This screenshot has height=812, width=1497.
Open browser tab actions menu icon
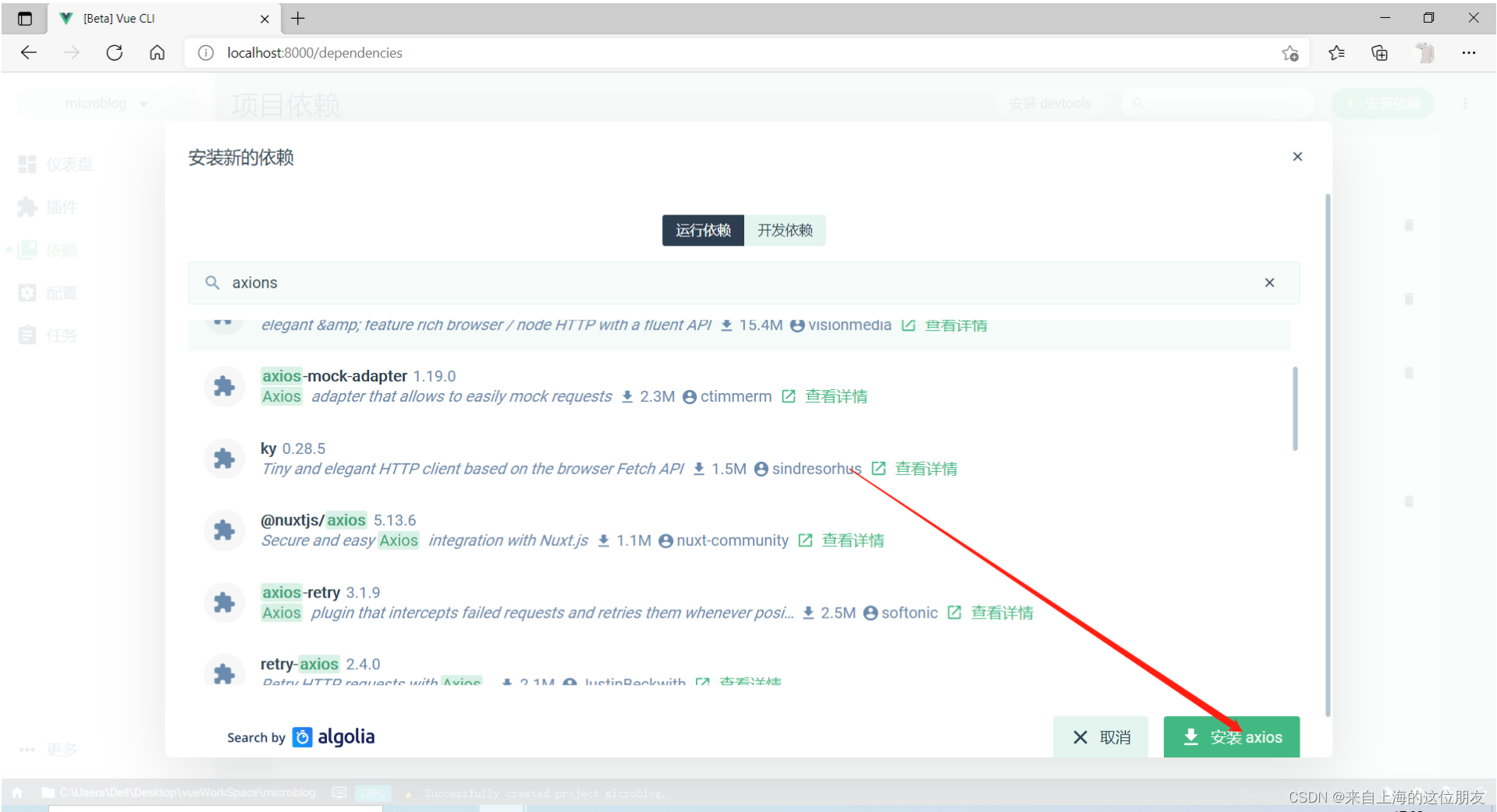25,18
